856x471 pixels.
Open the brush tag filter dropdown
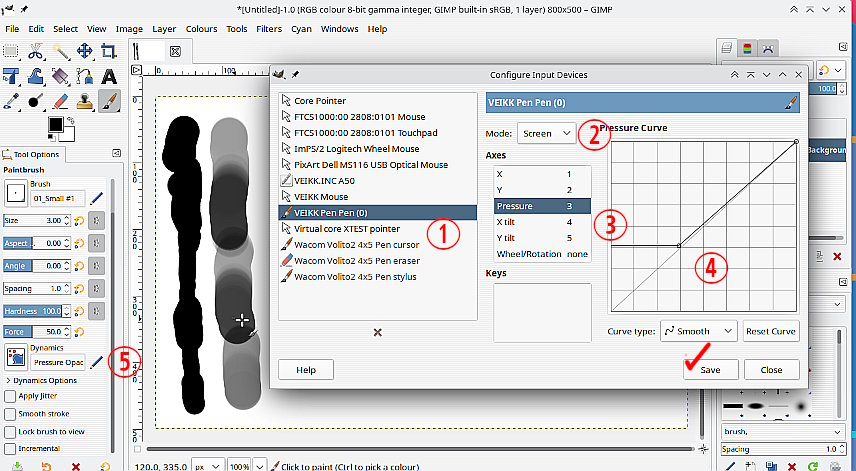pos(783,432)
